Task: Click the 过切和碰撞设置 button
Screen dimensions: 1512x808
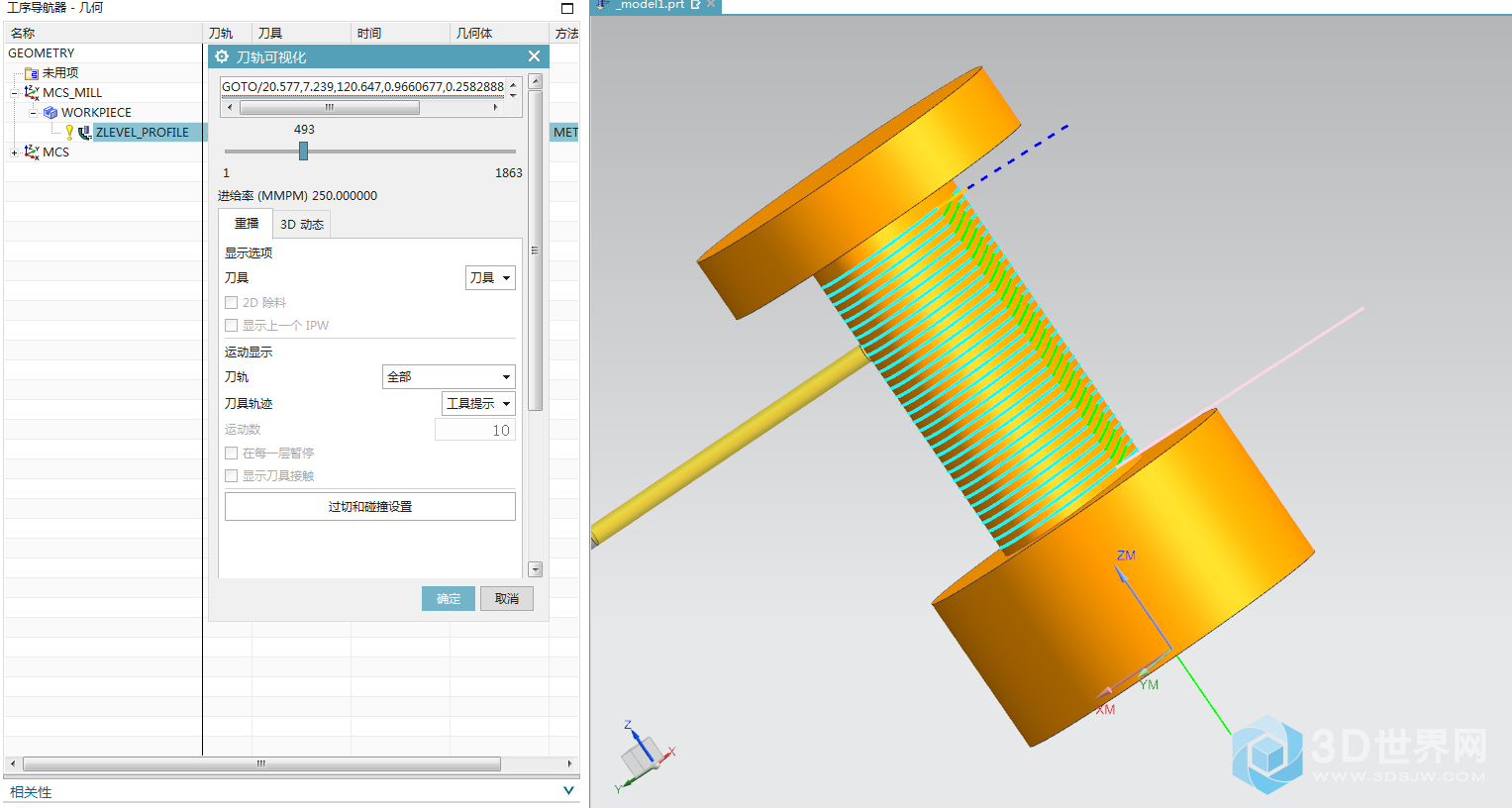Action: 370,507
